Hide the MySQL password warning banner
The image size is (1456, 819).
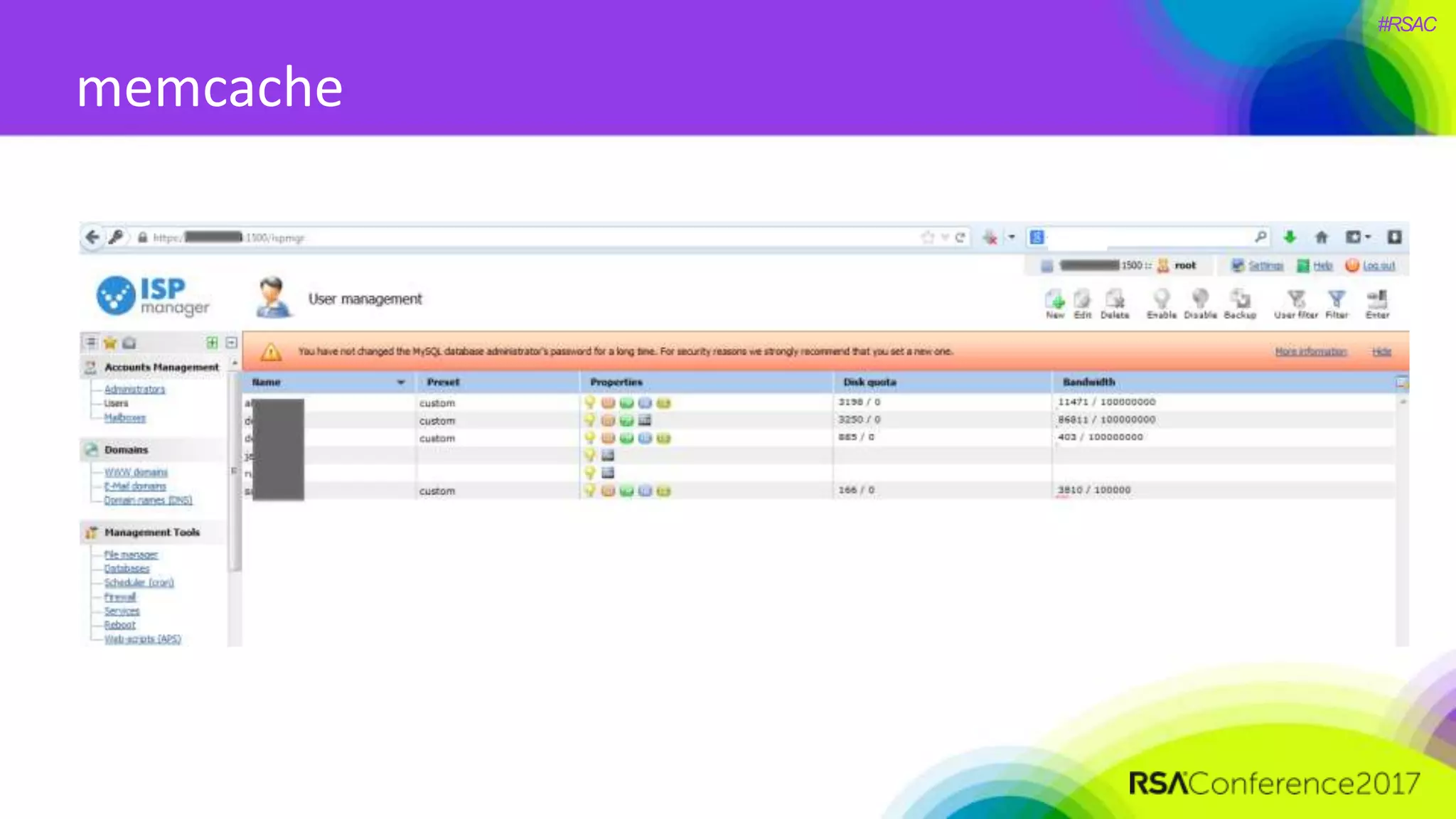click(x=1381, y=352)
